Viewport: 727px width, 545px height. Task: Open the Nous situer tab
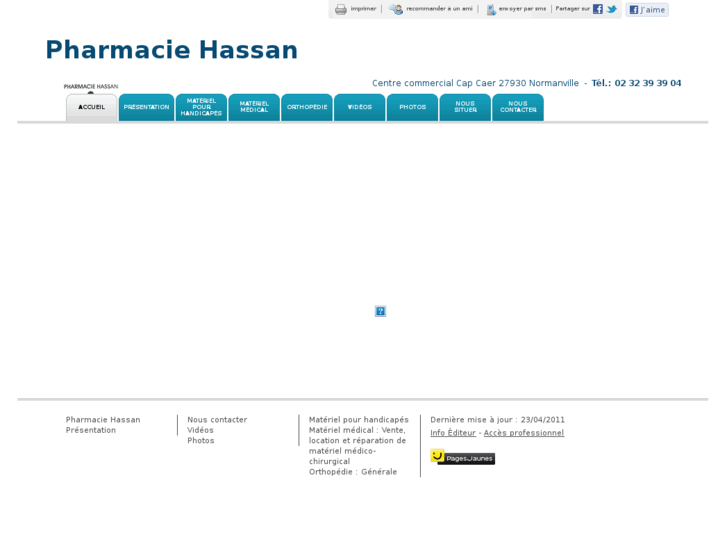pyautogui.click(x=465, y=108)
